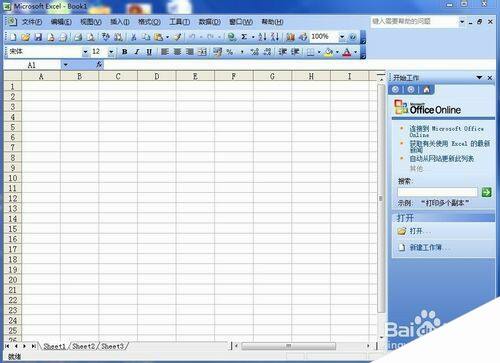Save the workbook with floppy disk icon
Image resolution: width=500 pixels, height=363 pixels.
click(38, 37)
